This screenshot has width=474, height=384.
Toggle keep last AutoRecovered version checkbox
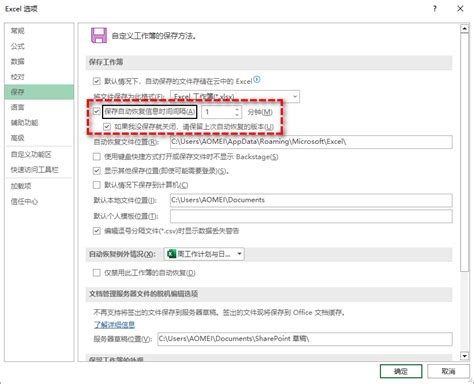[x=107, y=127]
